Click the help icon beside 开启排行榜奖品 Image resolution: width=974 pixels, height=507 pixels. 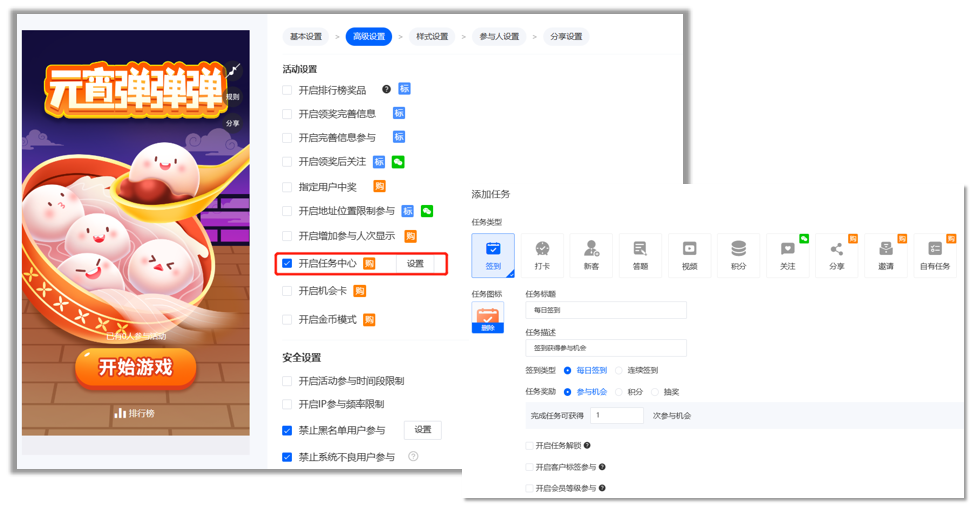pos(386,89)
